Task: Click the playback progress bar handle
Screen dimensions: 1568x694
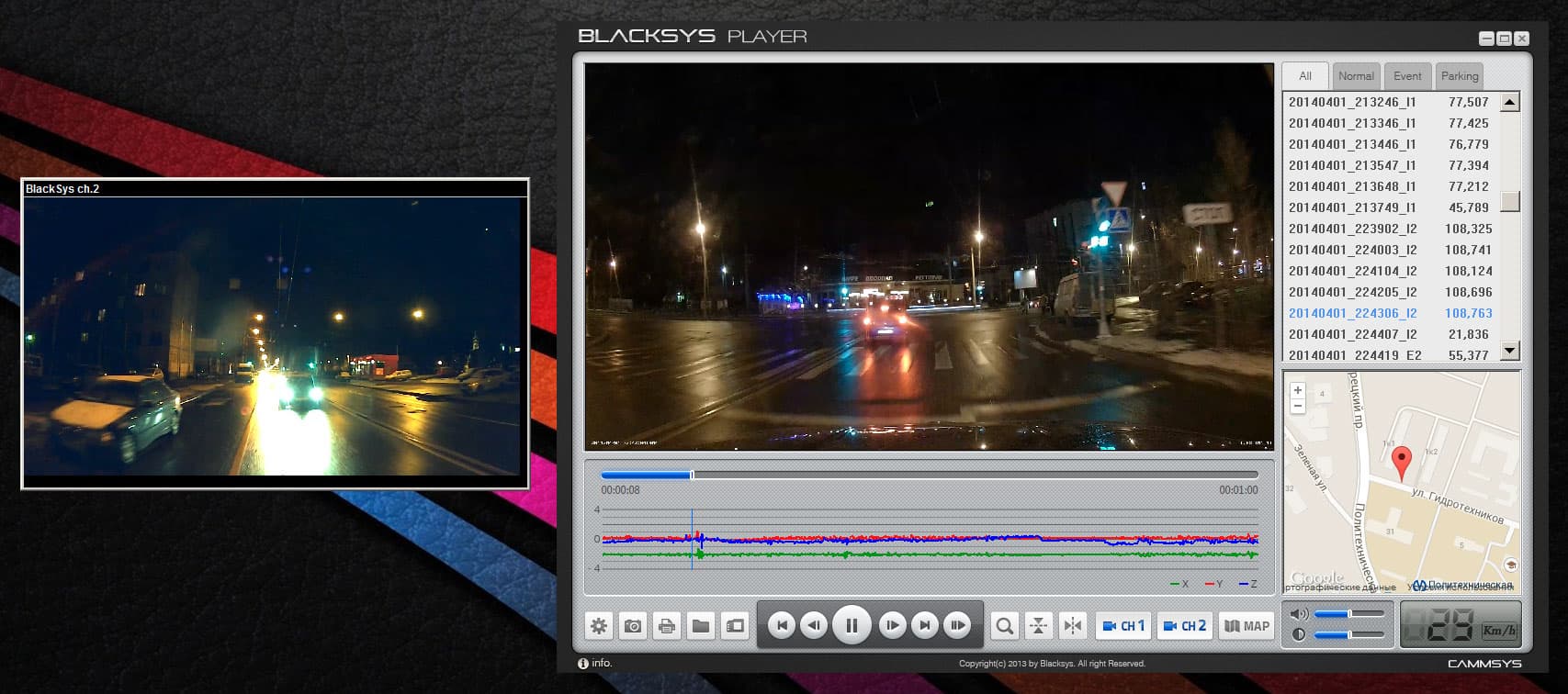Action: click(692, 475)
